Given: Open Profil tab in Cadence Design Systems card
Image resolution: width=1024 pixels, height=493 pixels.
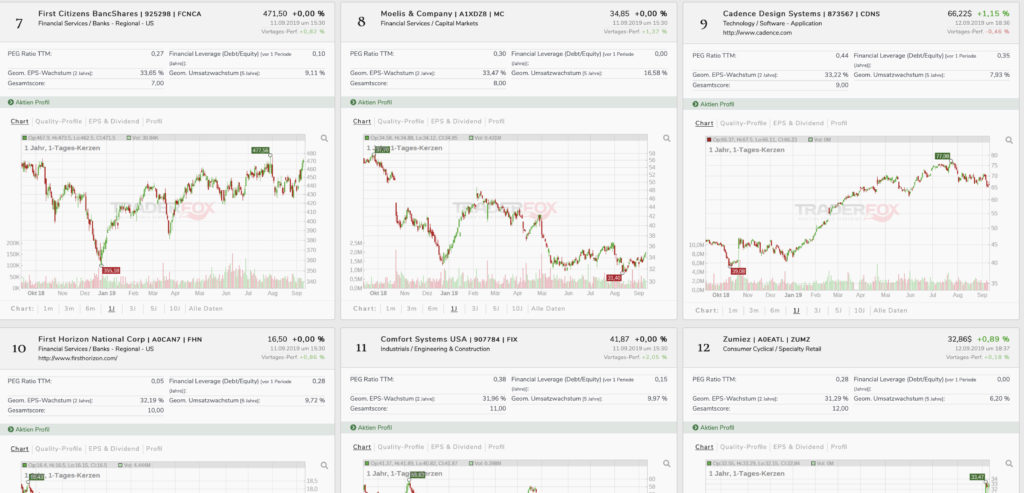Looking at the screenshot, I should (839, 123).
